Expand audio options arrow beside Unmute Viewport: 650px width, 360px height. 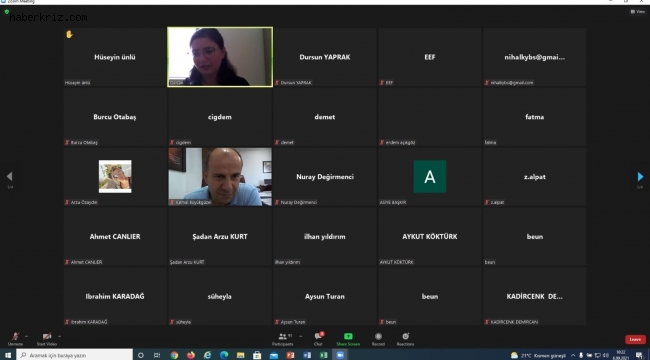27,336
